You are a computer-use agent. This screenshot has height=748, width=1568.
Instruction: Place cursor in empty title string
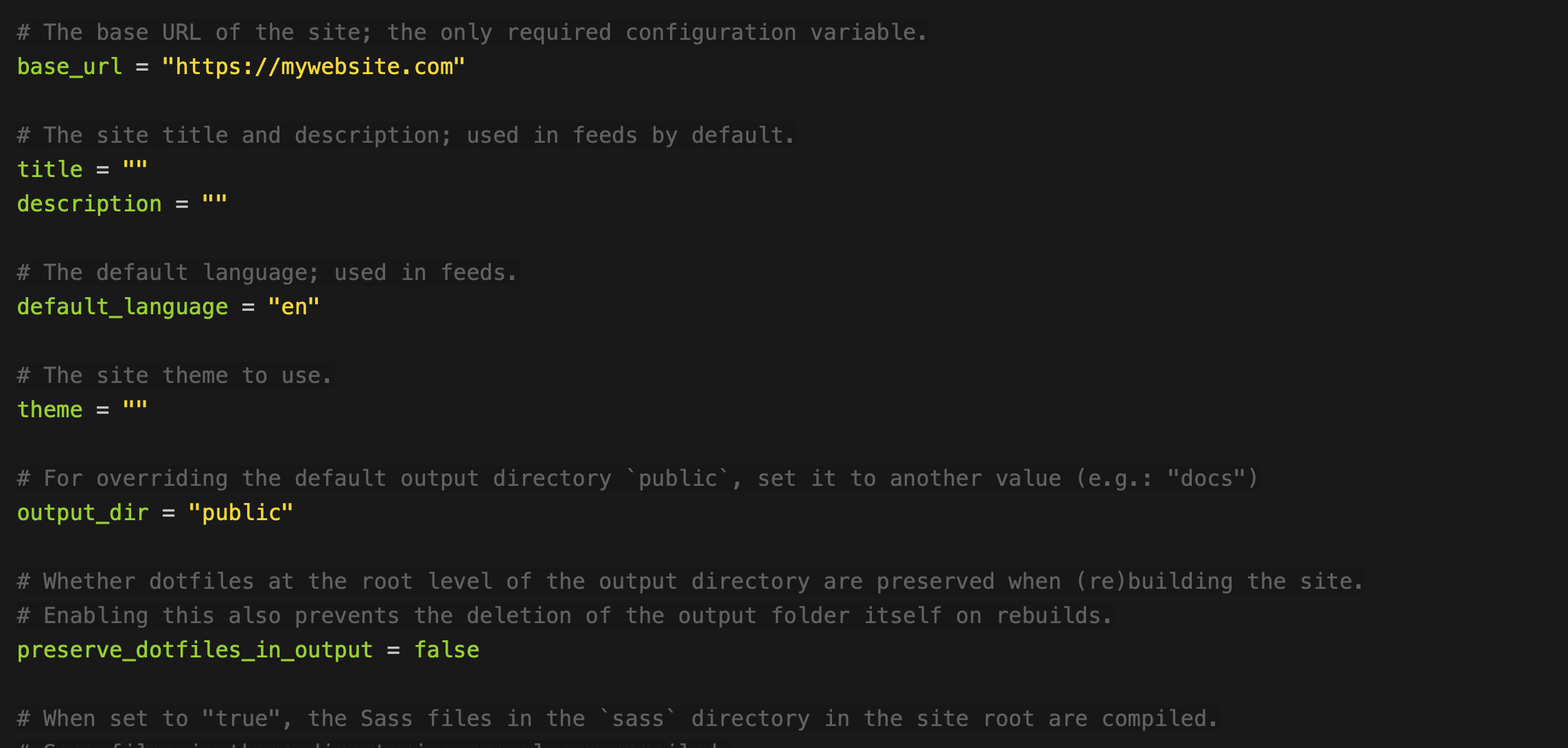(135, 169)
